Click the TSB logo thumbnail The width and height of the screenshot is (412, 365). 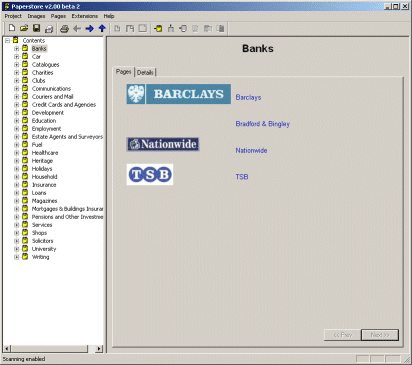click(150, 174)
